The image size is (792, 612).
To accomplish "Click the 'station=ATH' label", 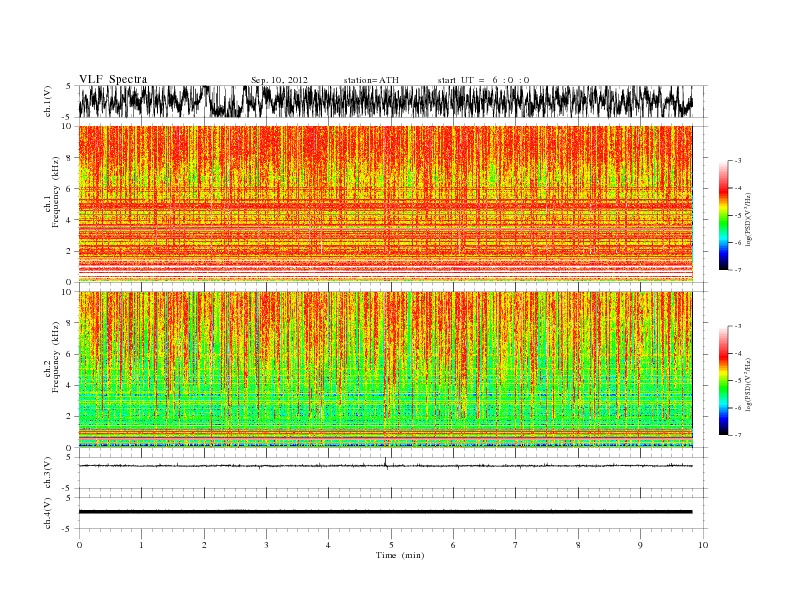I will 371,80.
